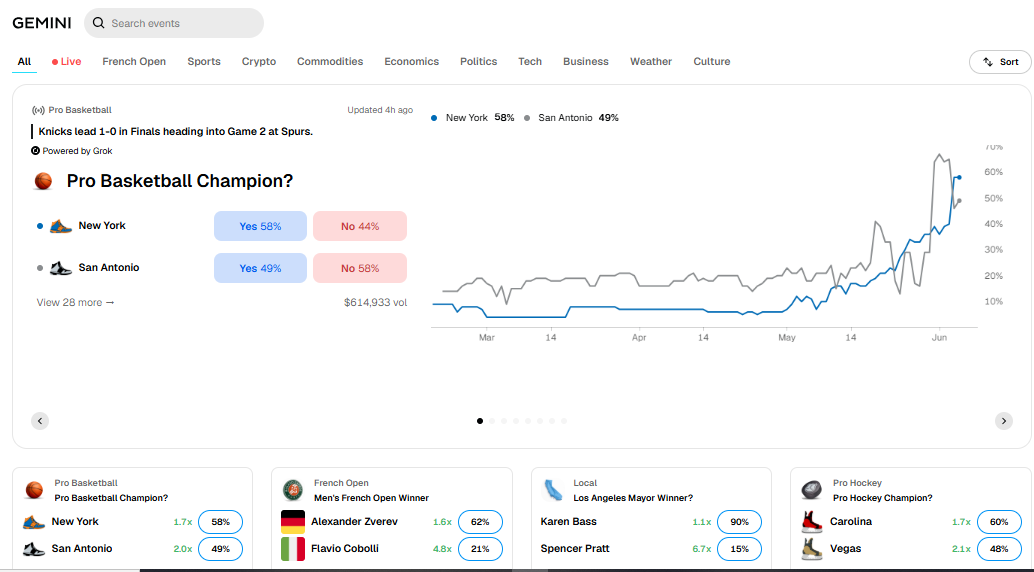The height and width of the screenshot is (572, 1034).
Task: Open the Business tab
Action: click(586, 61)
